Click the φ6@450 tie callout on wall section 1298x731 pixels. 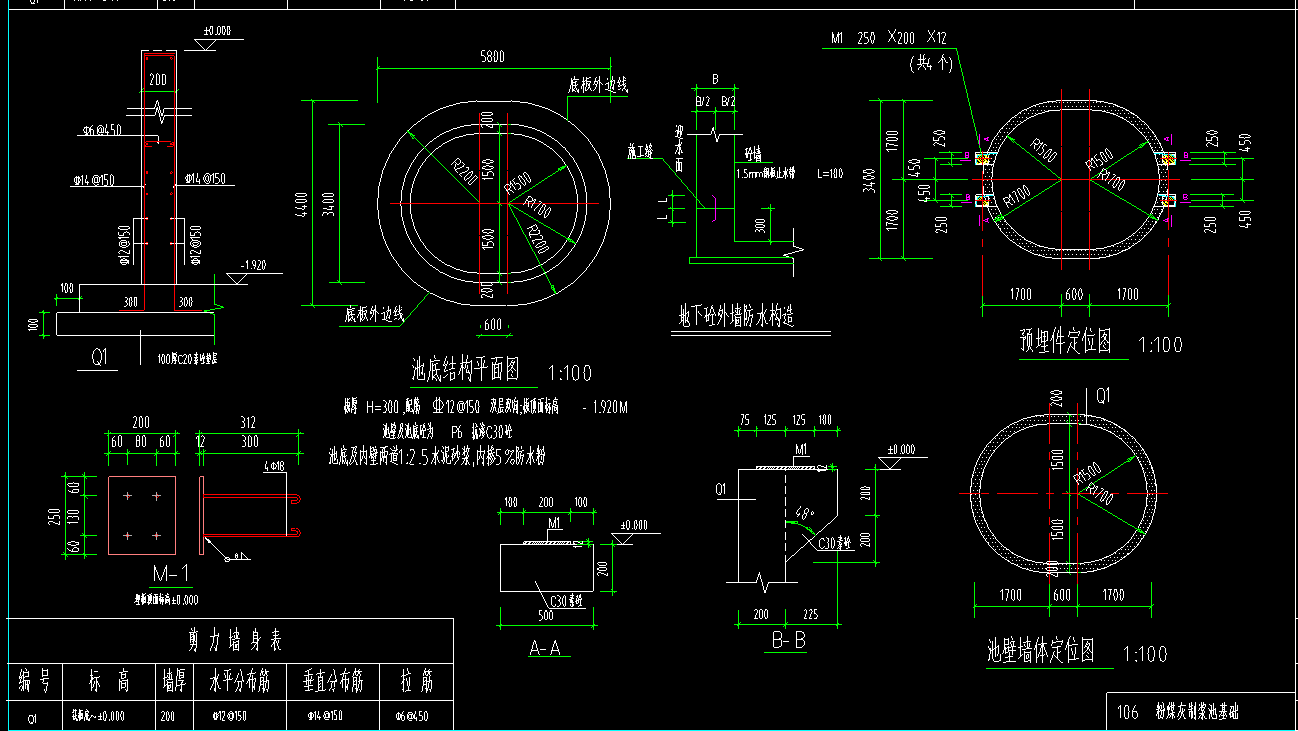[102, 130]
